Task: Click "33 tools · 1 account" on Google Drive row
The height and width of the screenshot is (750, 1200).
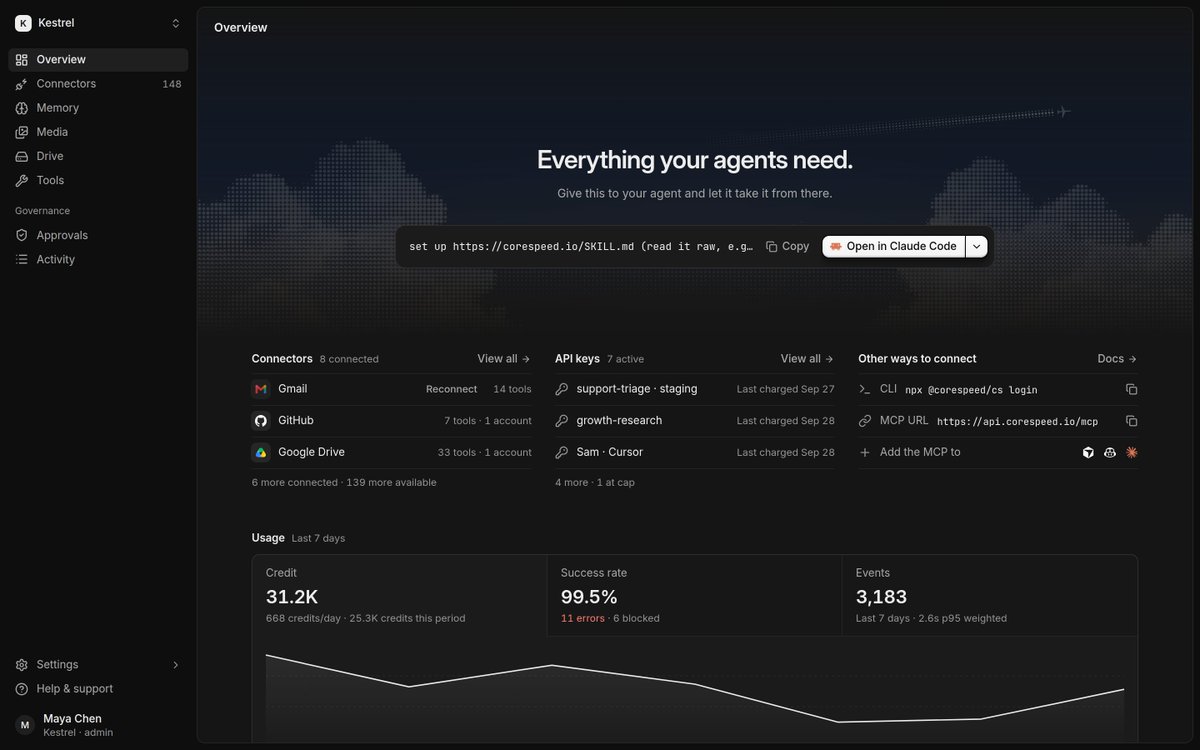Action: (x=485, y=453)
